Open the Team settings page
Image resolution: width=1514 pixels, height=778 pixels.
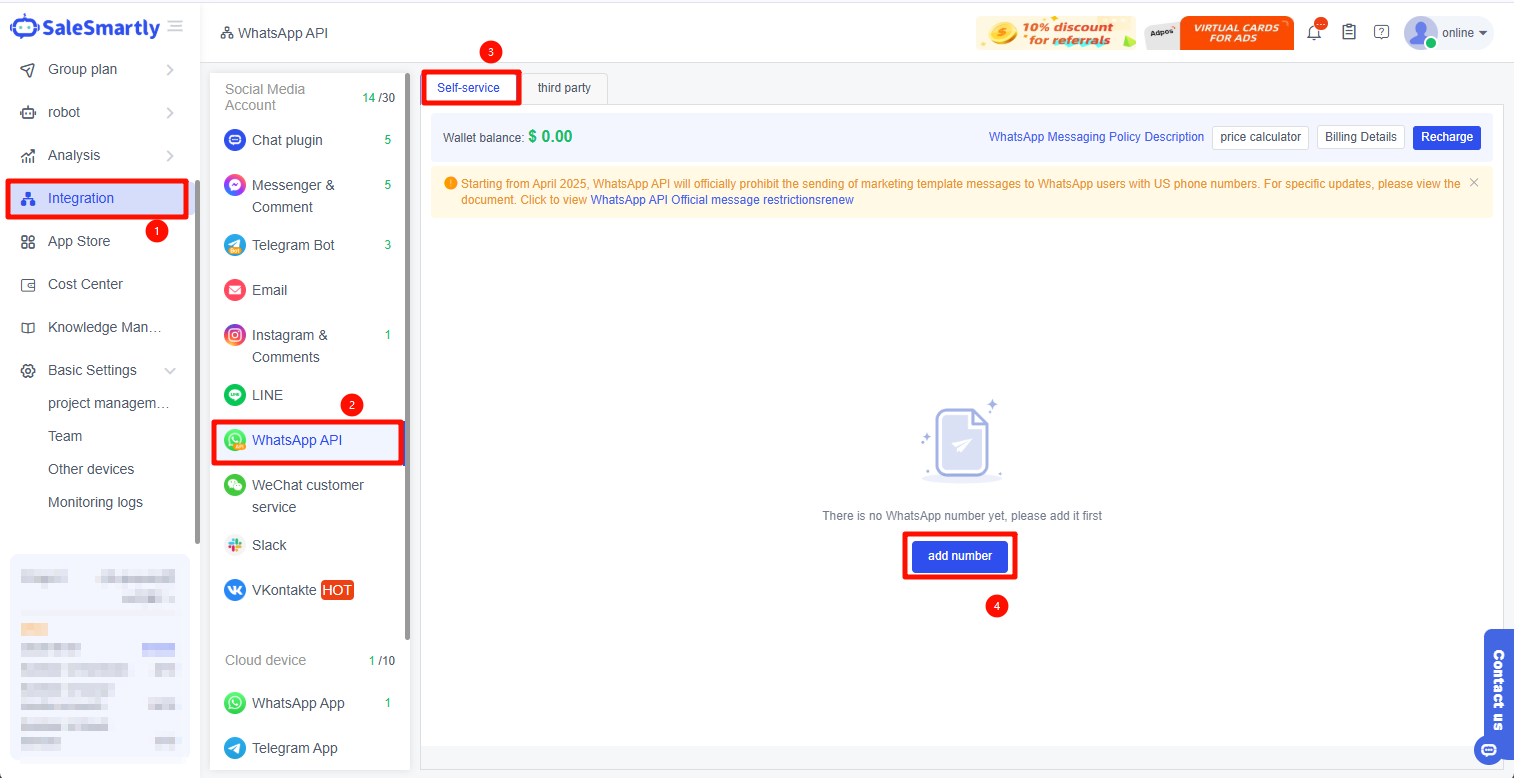click(x=65, y=436)
